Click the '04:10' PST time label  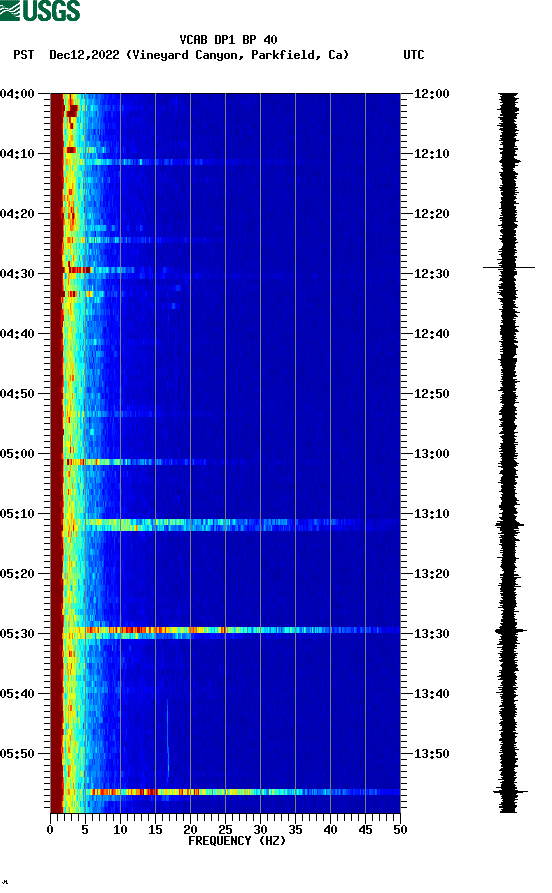coord(17,154)
